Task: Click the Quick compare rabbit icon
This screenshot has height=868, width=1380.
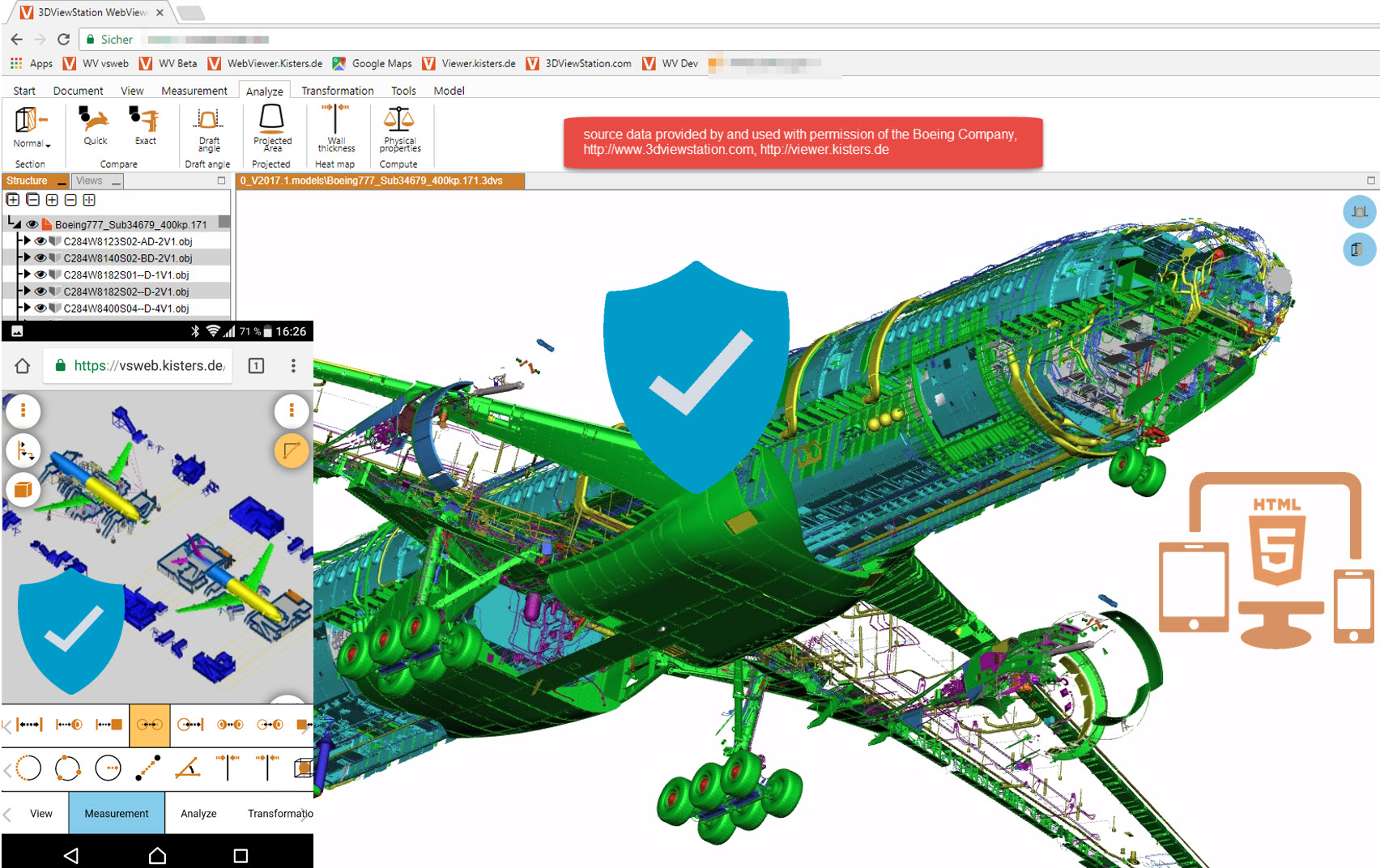Action: pos(95,120)
